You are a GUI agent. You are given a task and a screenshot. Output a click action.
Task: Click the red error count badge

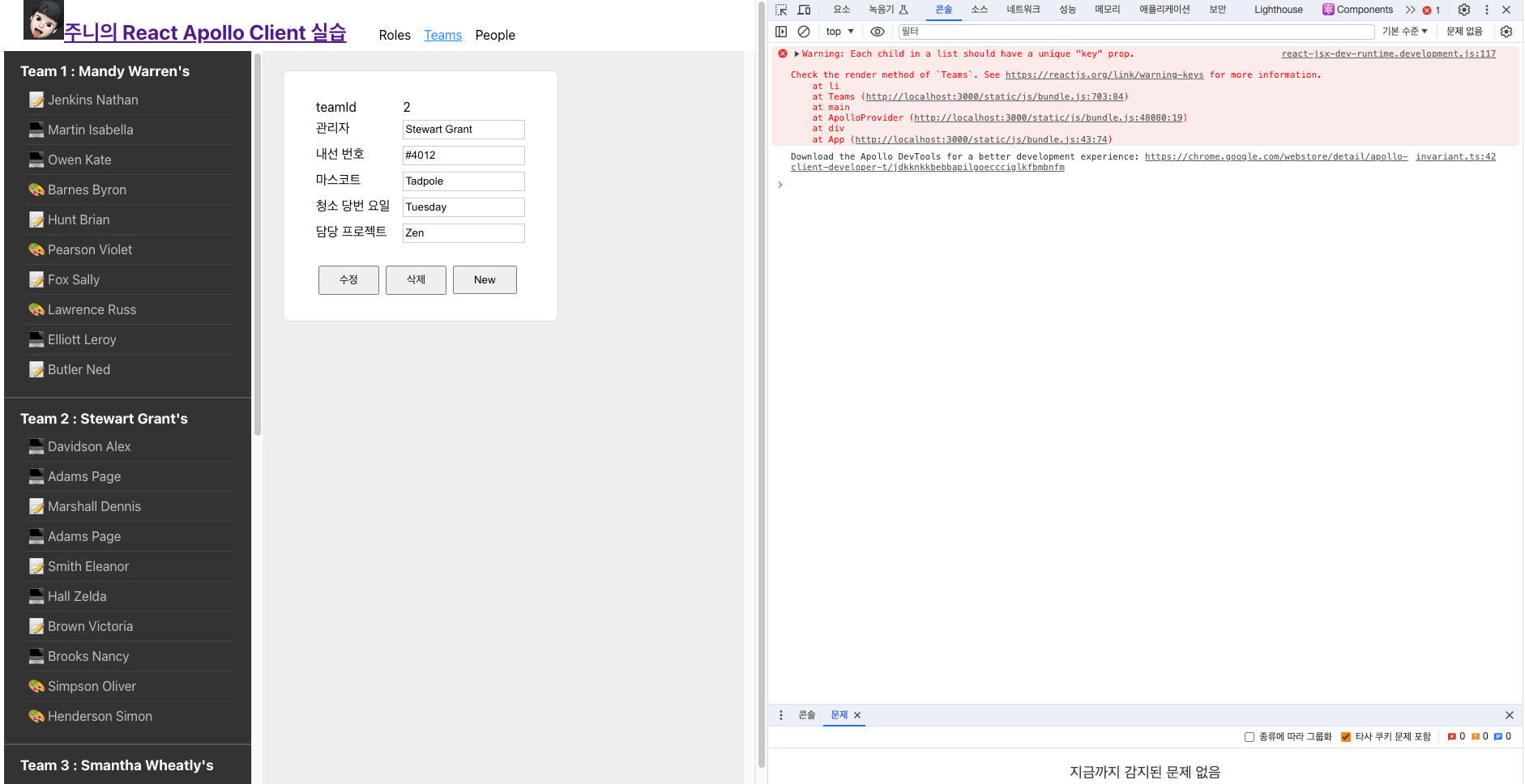[x=1432, y=11]
